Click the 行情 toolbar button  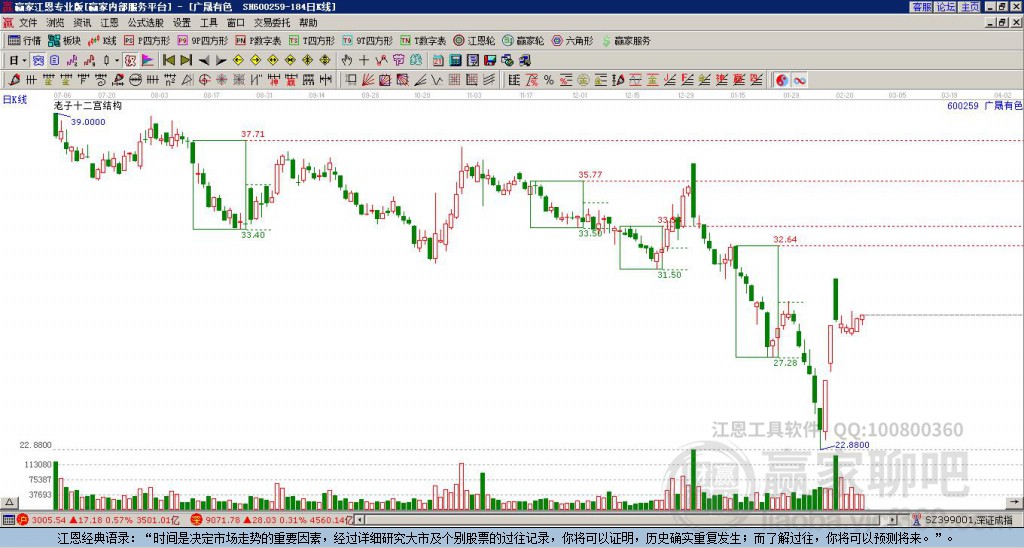pyautogui.click(x=24, y=40)
